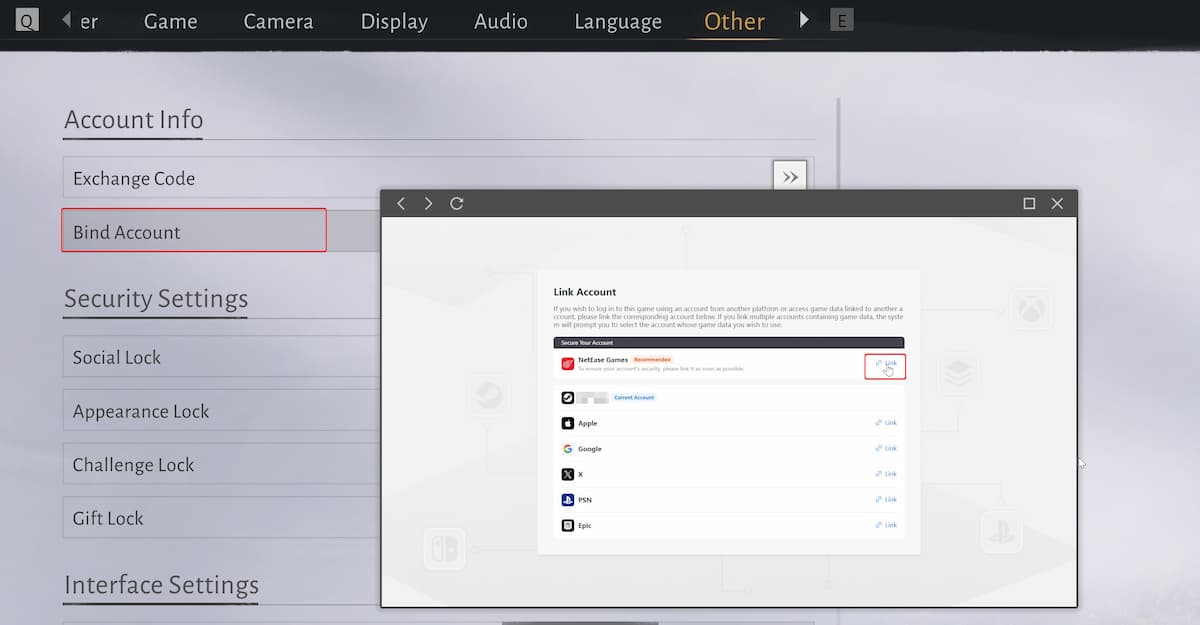This screenshot has width=1200, height=625.
Task: Open Exchange Code with double-chevron button
Action: point(790,177)
